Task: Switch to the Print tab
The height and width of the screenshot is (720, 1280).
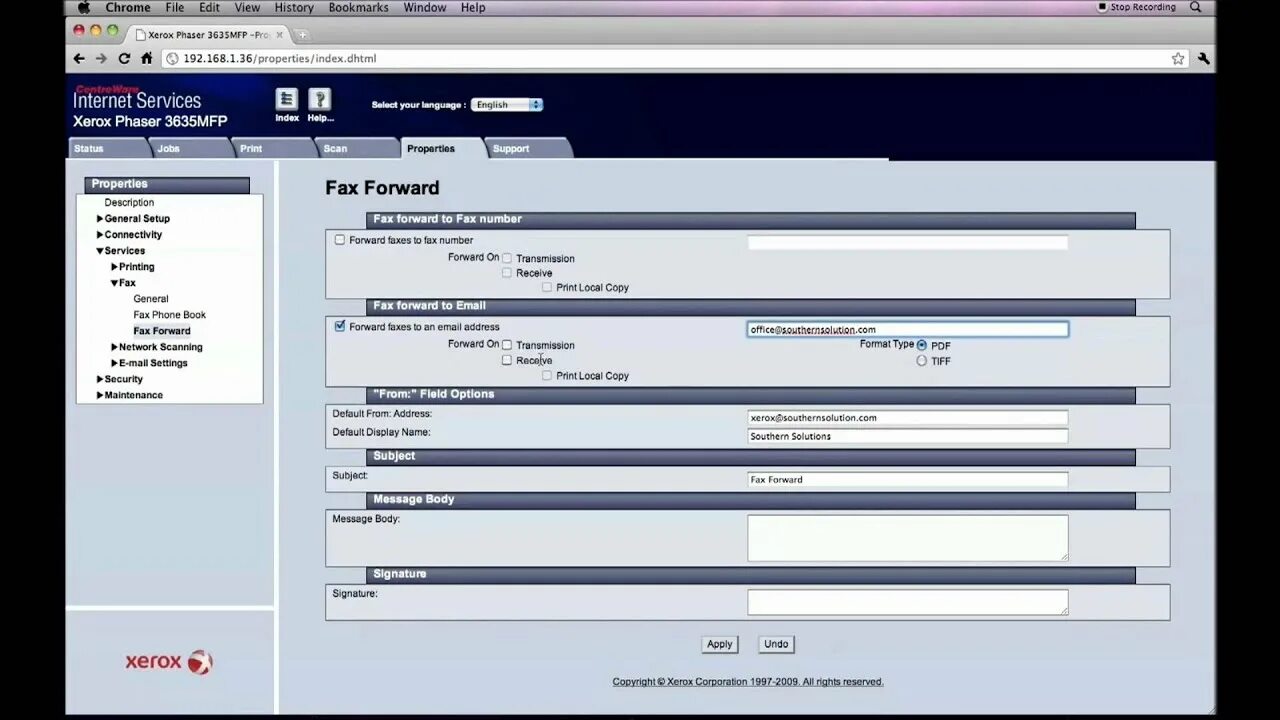Action: pos(273,148)
